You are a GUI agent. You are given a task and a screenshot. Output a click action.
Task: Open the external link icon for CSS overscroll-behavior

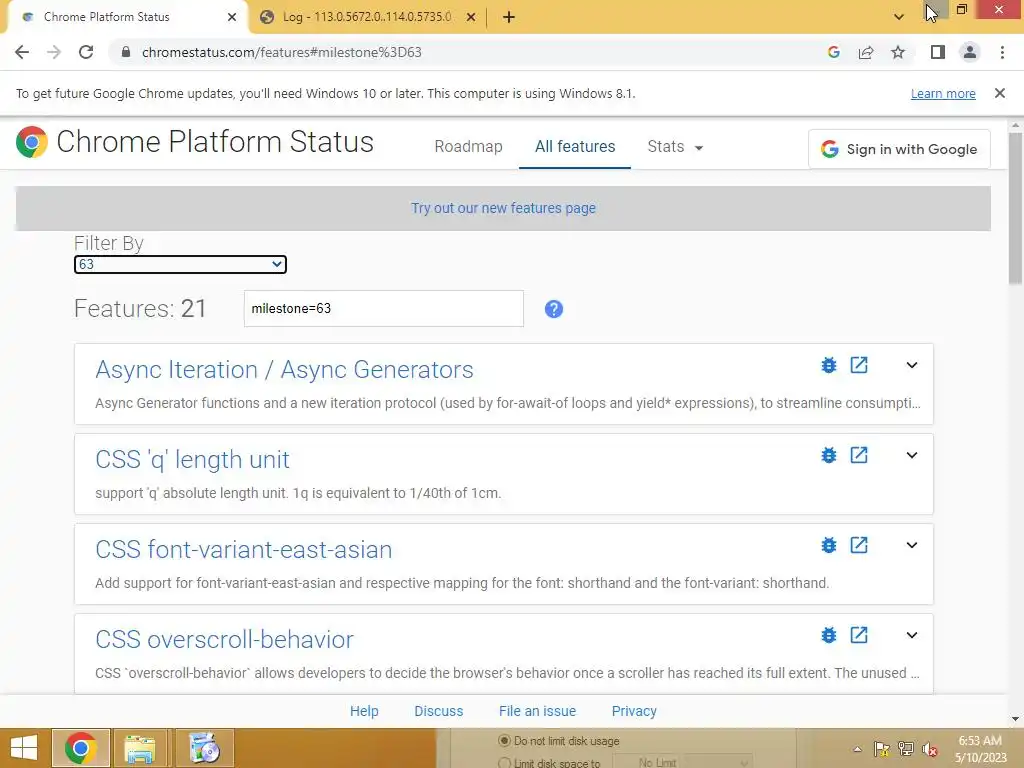[x=859, y=635]
